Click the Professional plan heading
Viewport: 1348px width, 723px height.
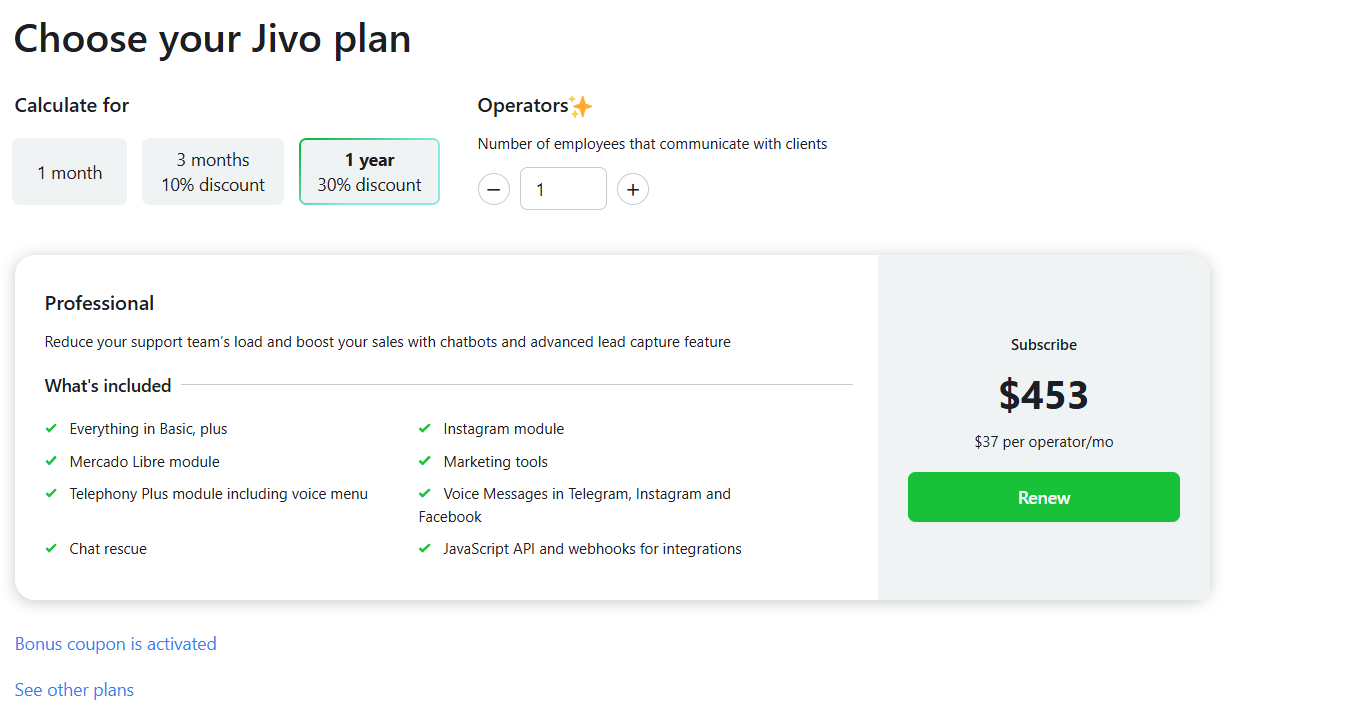(99, 302)
